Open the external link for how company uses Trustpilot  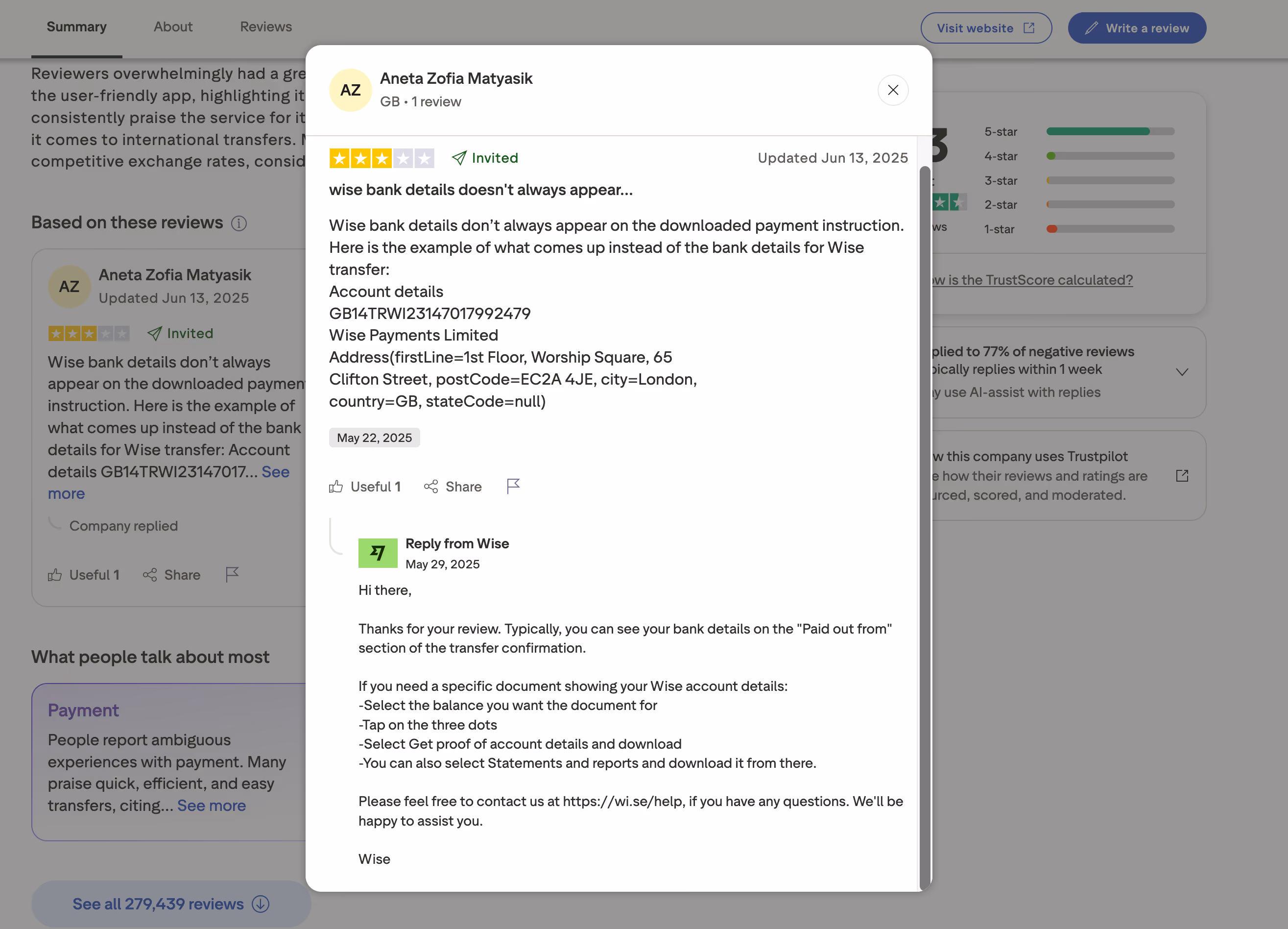[1182, 476]
